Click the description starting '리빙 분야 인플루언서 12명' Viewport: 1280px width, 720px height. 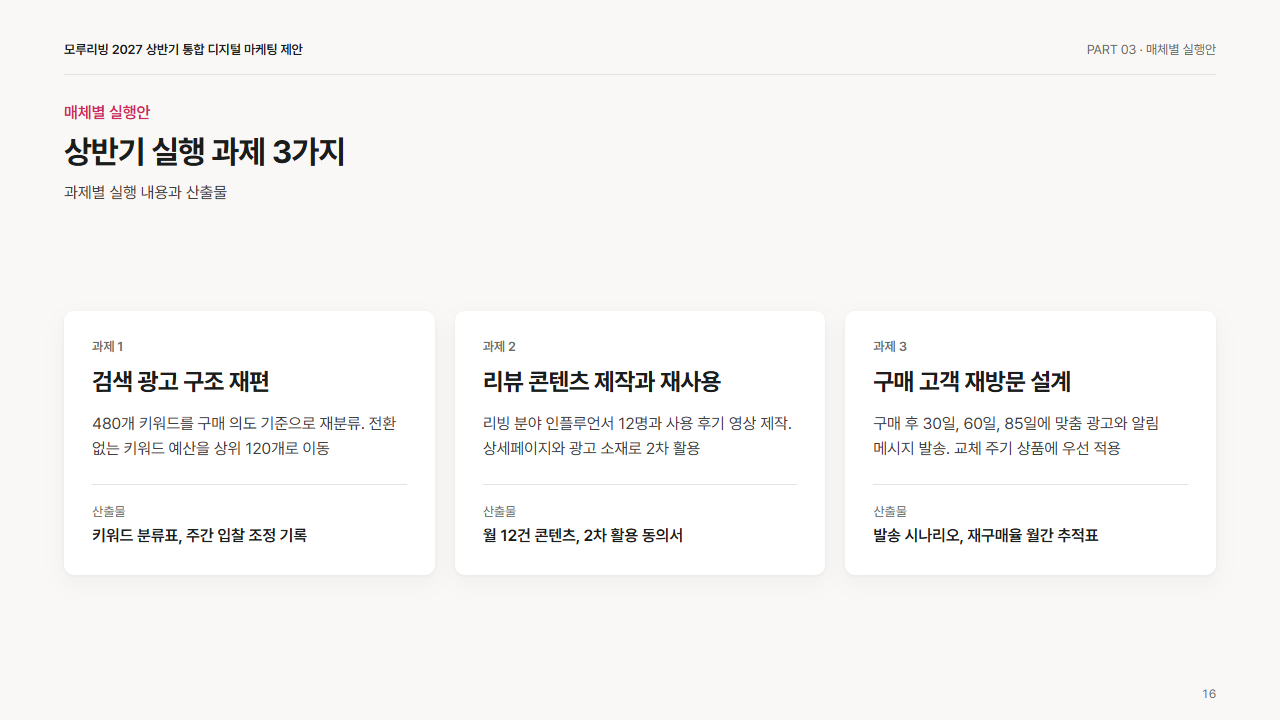coord(637,435)
